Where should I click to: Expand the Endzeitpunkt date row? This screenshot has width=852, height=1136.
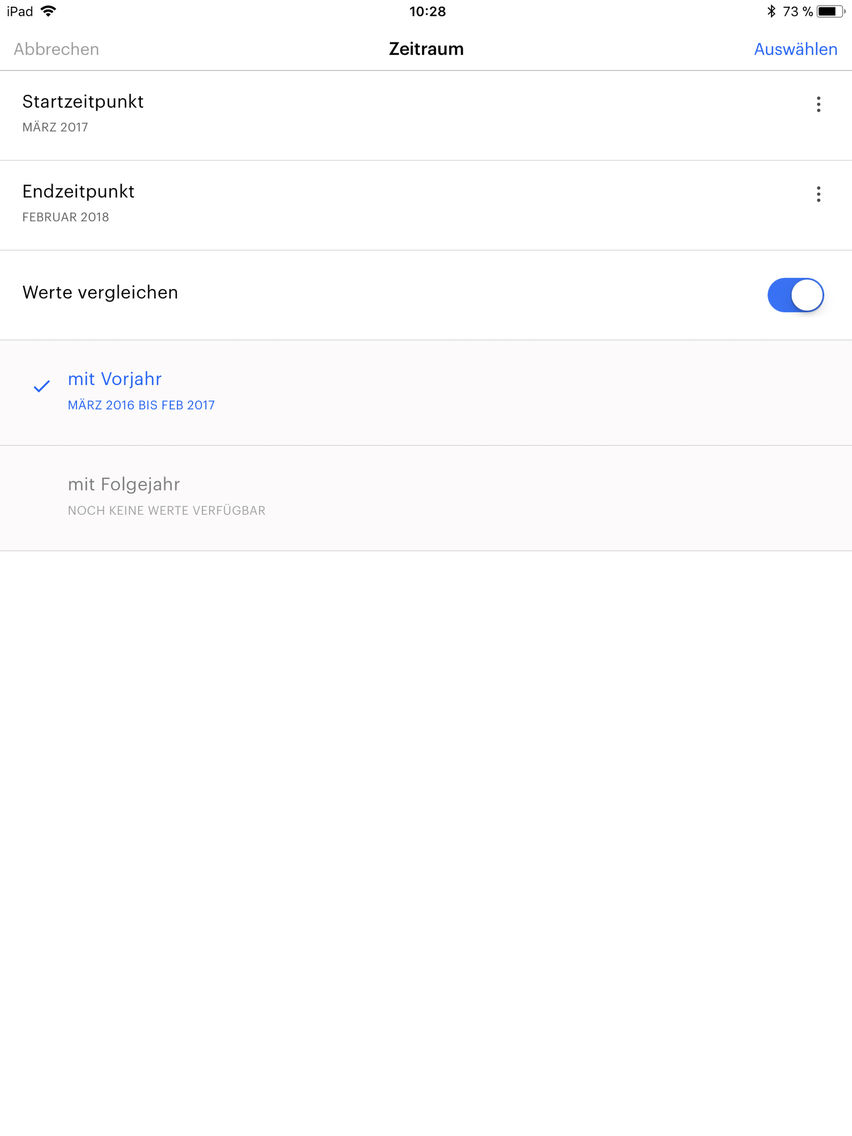[426, 206]
